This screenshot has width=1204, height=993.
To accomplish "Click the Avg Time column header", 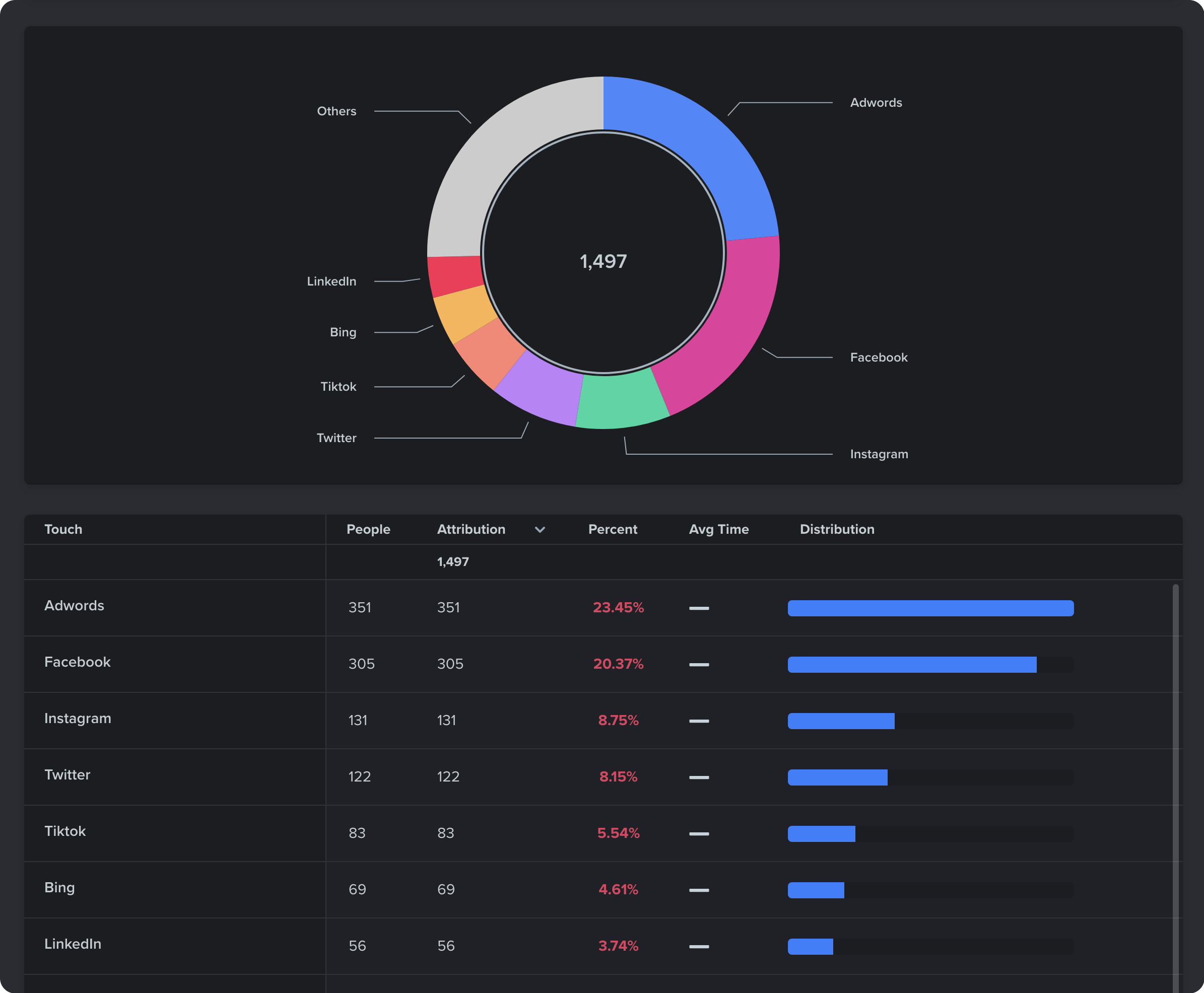I will click(719, 529).
